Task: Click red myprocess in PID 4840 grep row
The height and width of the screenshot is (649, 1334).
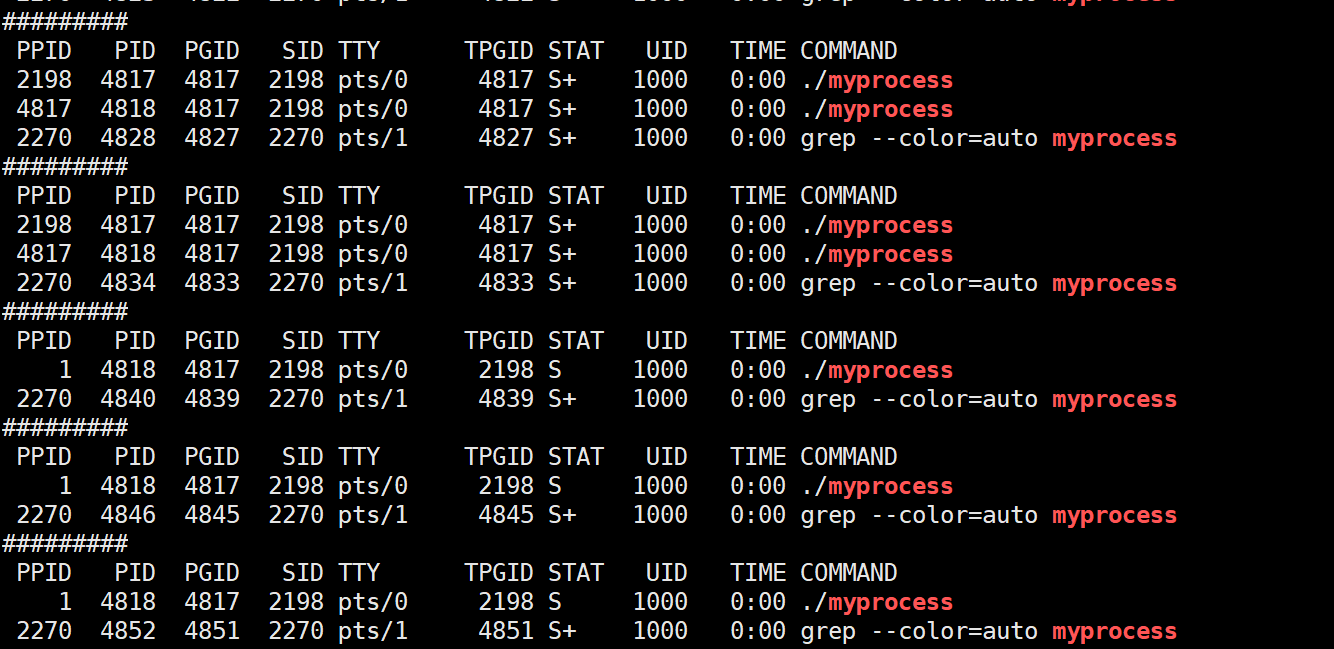Action: point(1114,400)
